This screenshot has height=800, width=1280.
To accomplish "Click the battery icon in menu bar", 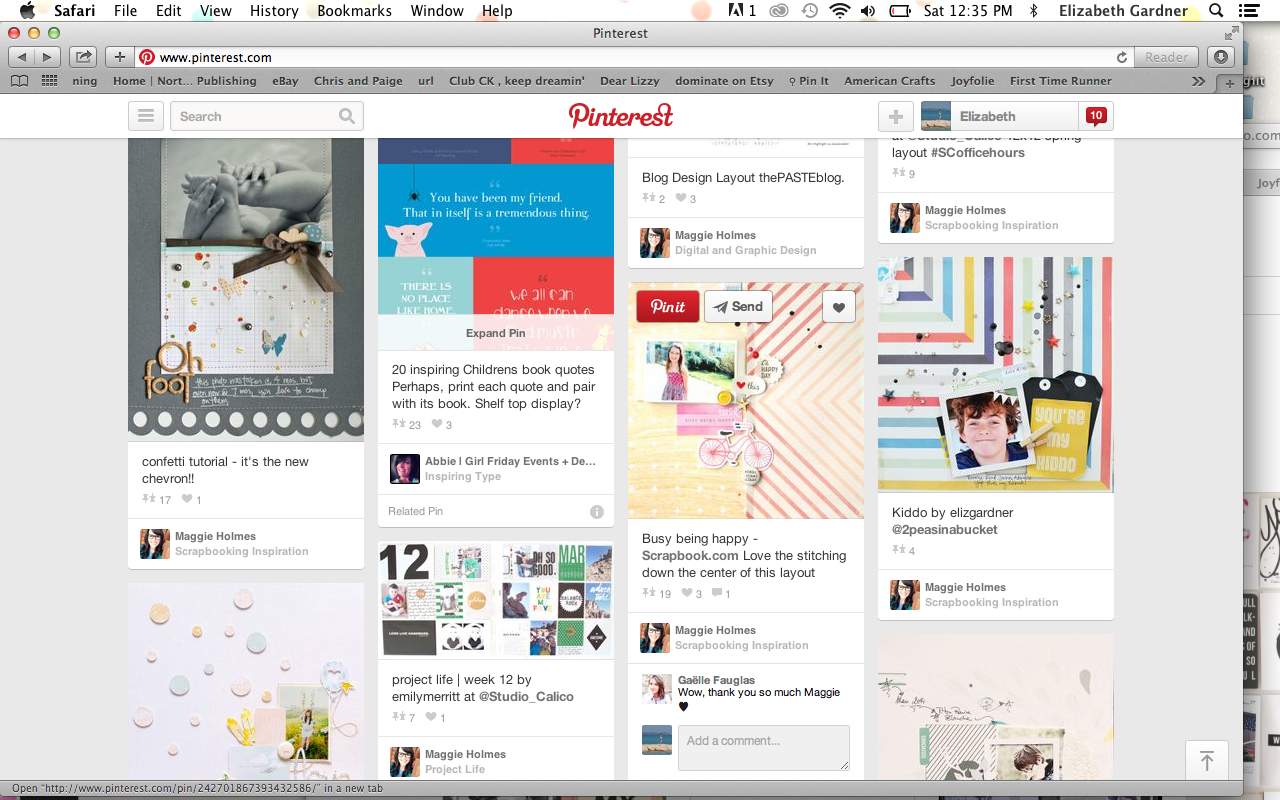I will point(900,11).
